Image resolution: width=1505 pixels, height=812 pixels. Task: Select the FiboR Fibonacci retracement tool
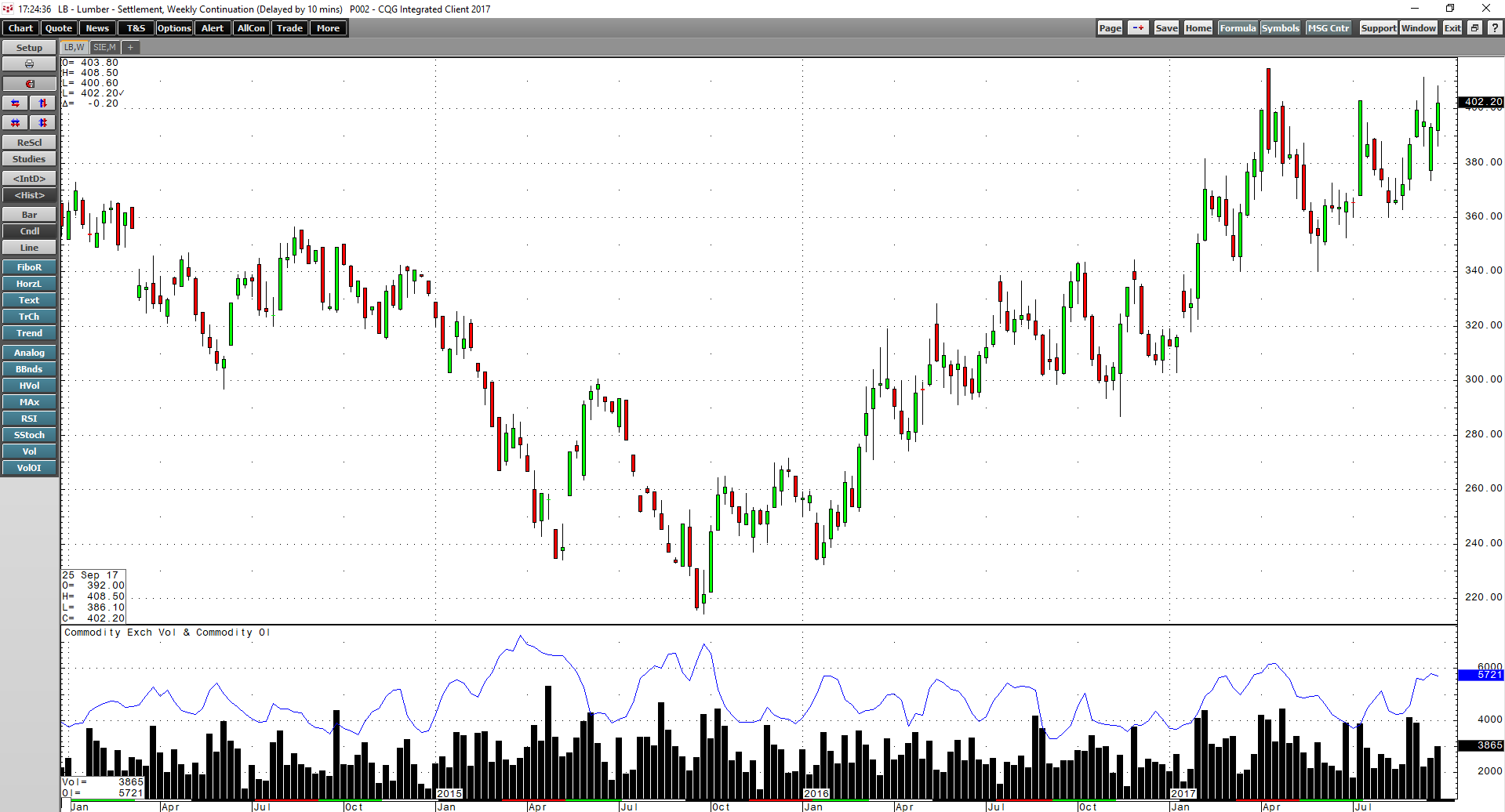coord(29,267)
